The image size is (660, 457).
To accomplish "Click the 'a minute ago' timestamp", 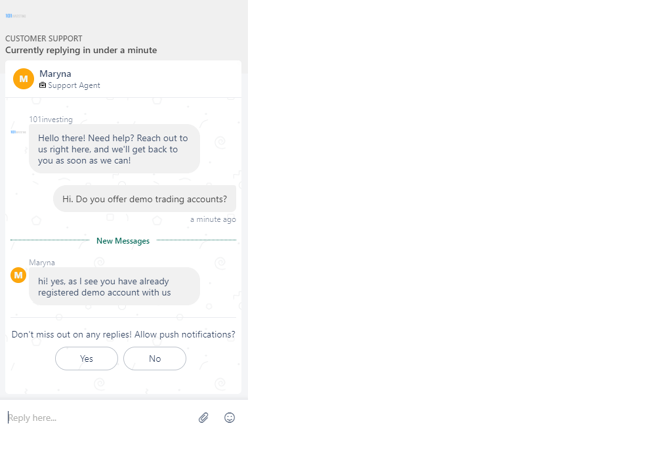I will 213,219.
